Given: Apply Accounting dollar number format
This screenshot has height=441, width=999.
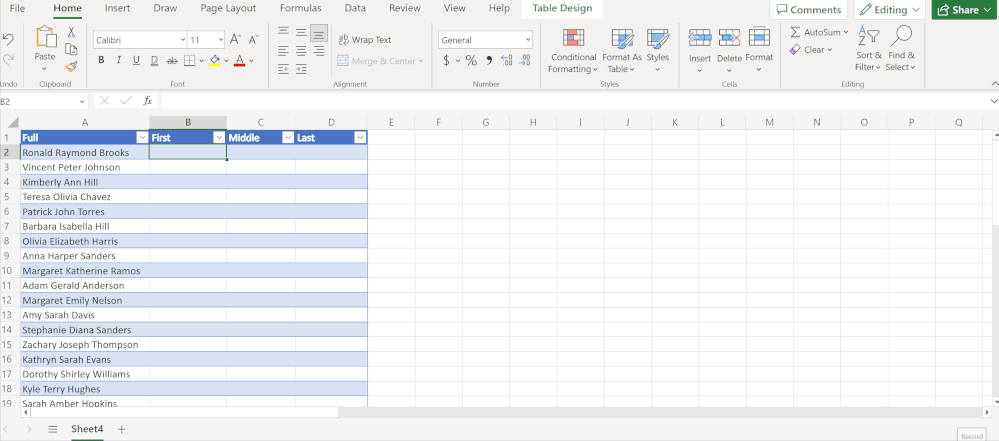Looking at the screenshot, I should tap(446, 61).
